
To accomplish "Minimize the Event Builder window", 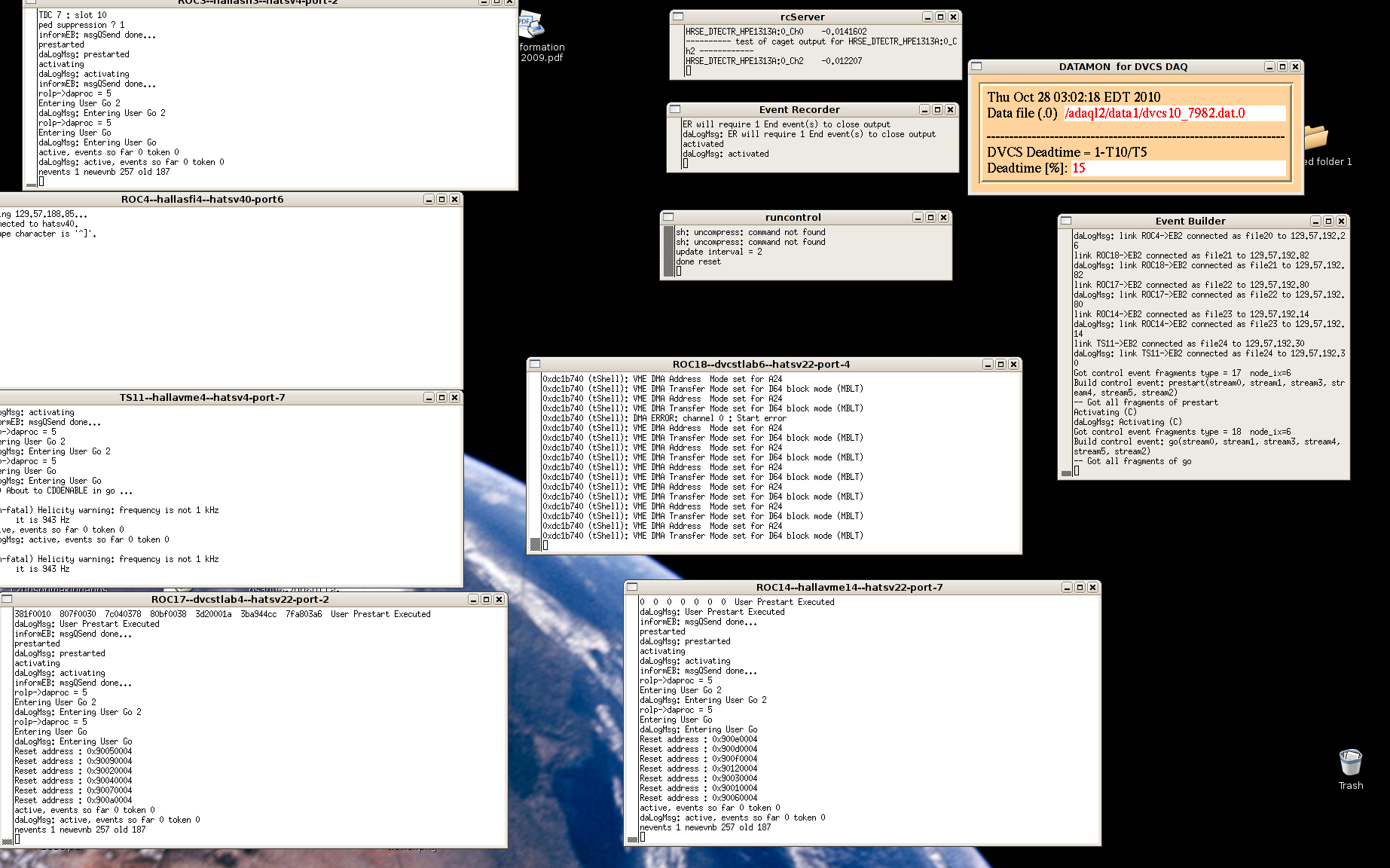I will click(1315, 221).
